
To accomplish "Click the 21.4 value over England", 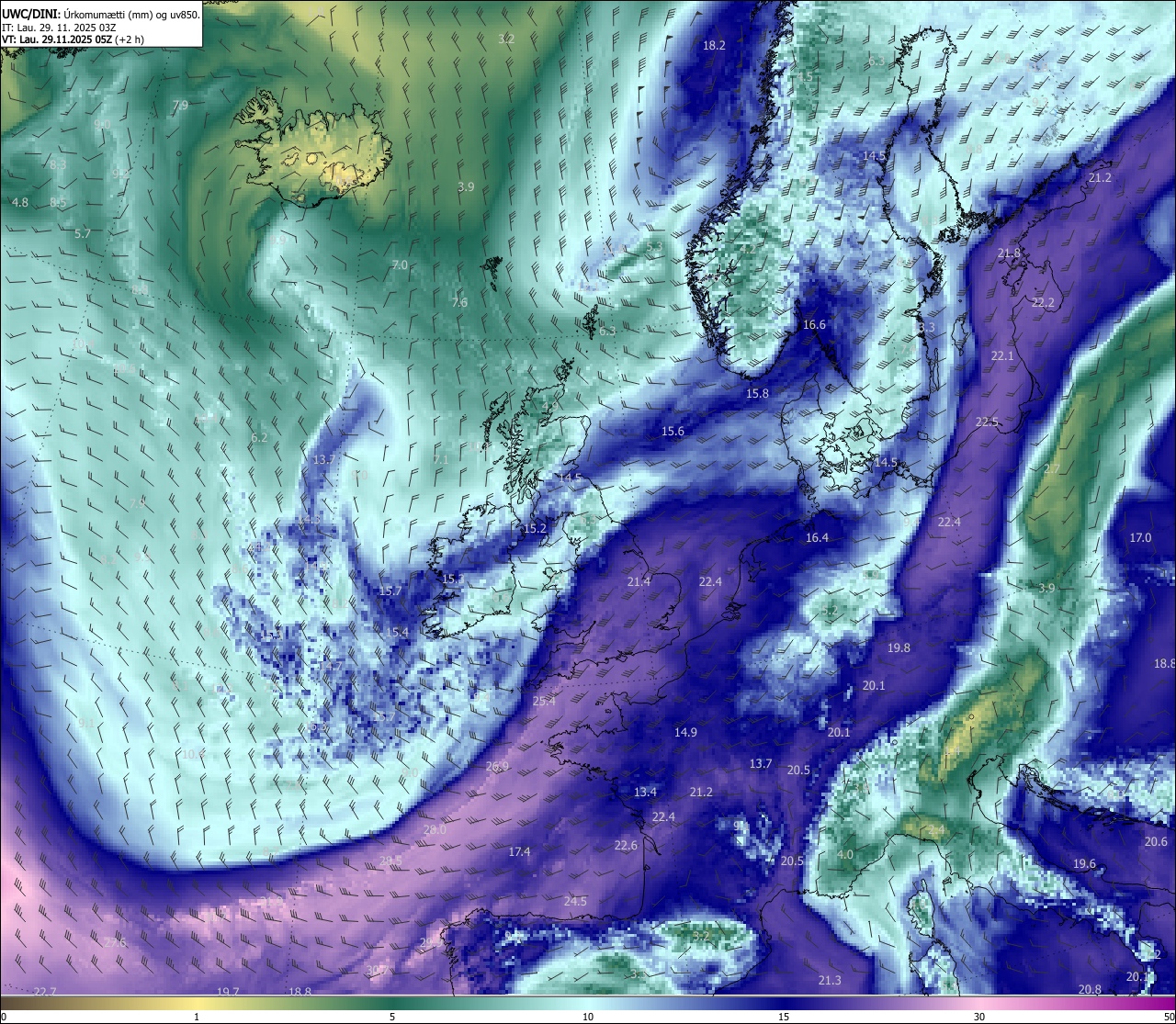I will pos(639,581).
